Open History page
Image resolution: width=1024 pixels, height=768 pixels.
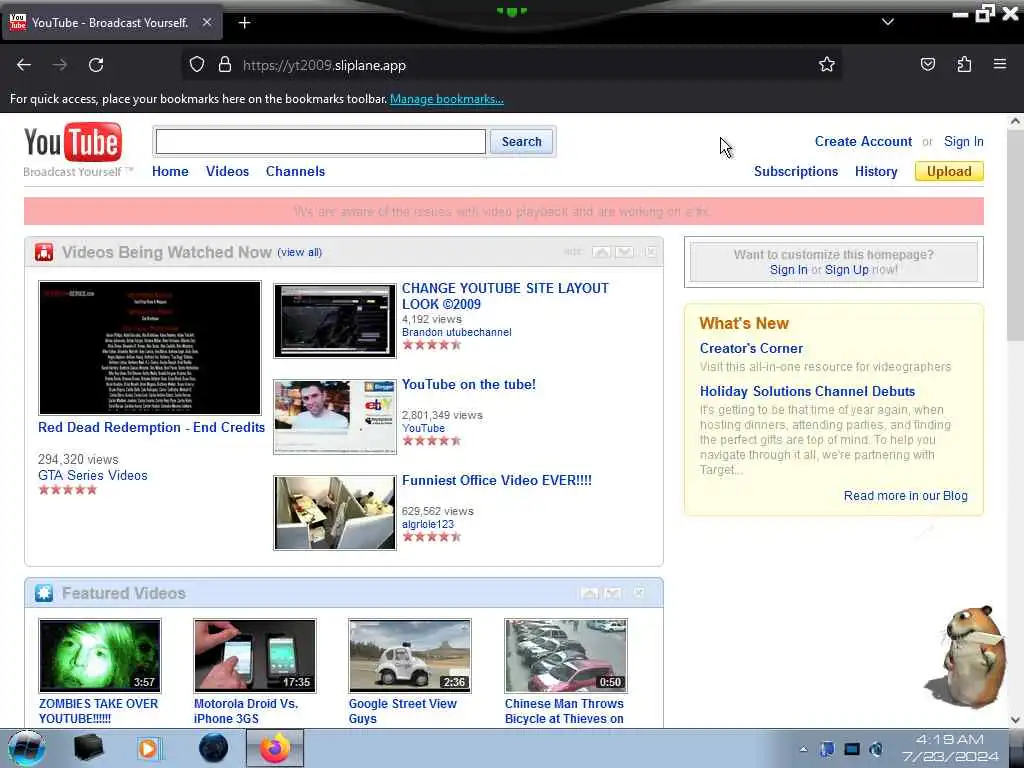tap(876, 171)
